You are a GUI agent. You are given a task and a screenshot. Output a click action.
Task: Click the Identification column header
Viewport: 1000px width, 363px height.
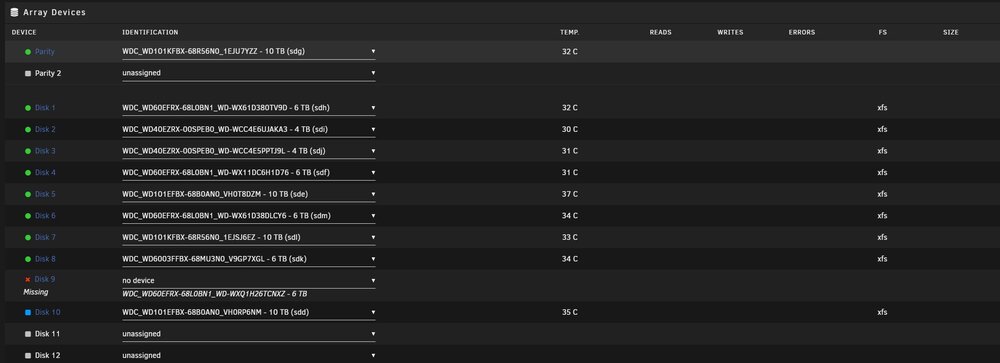151,33
